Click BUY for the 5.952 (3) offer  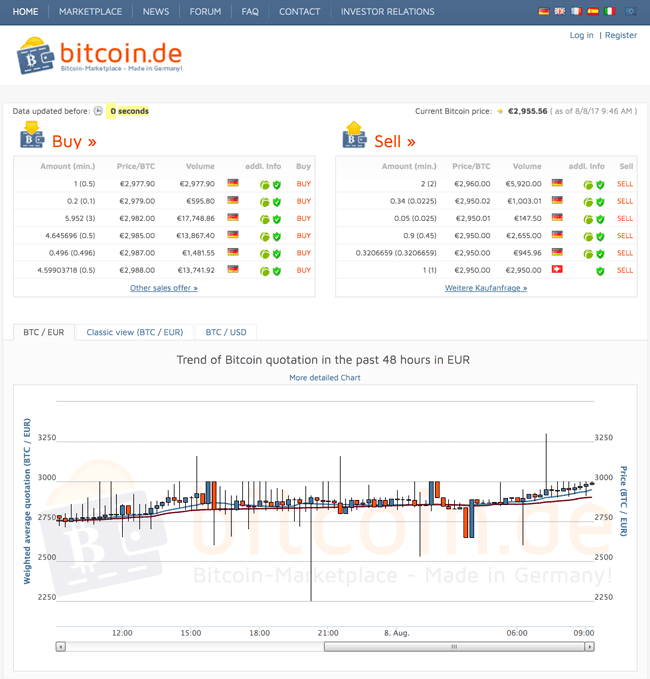[304, 218]
